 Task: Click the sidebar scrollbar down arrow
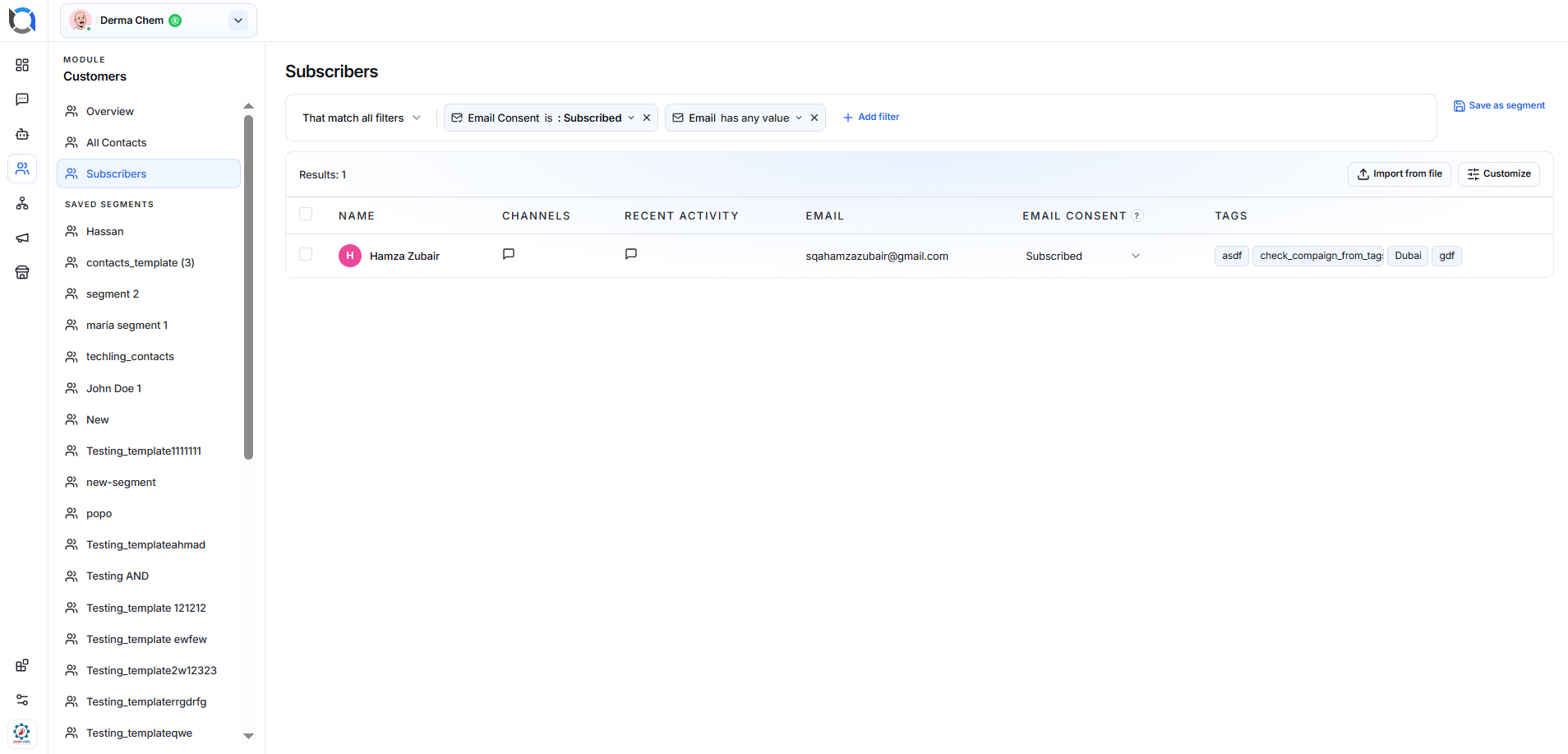point(248,736)
